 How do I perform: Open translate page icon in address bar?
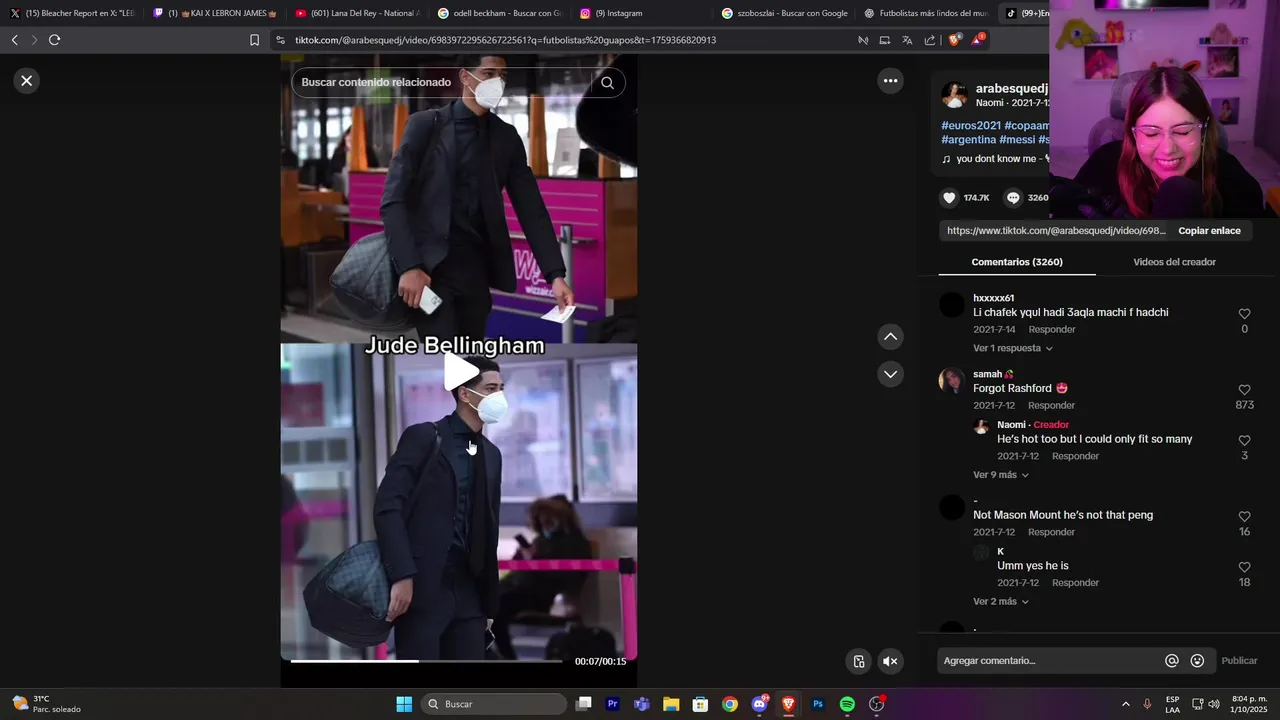point(907,40)
